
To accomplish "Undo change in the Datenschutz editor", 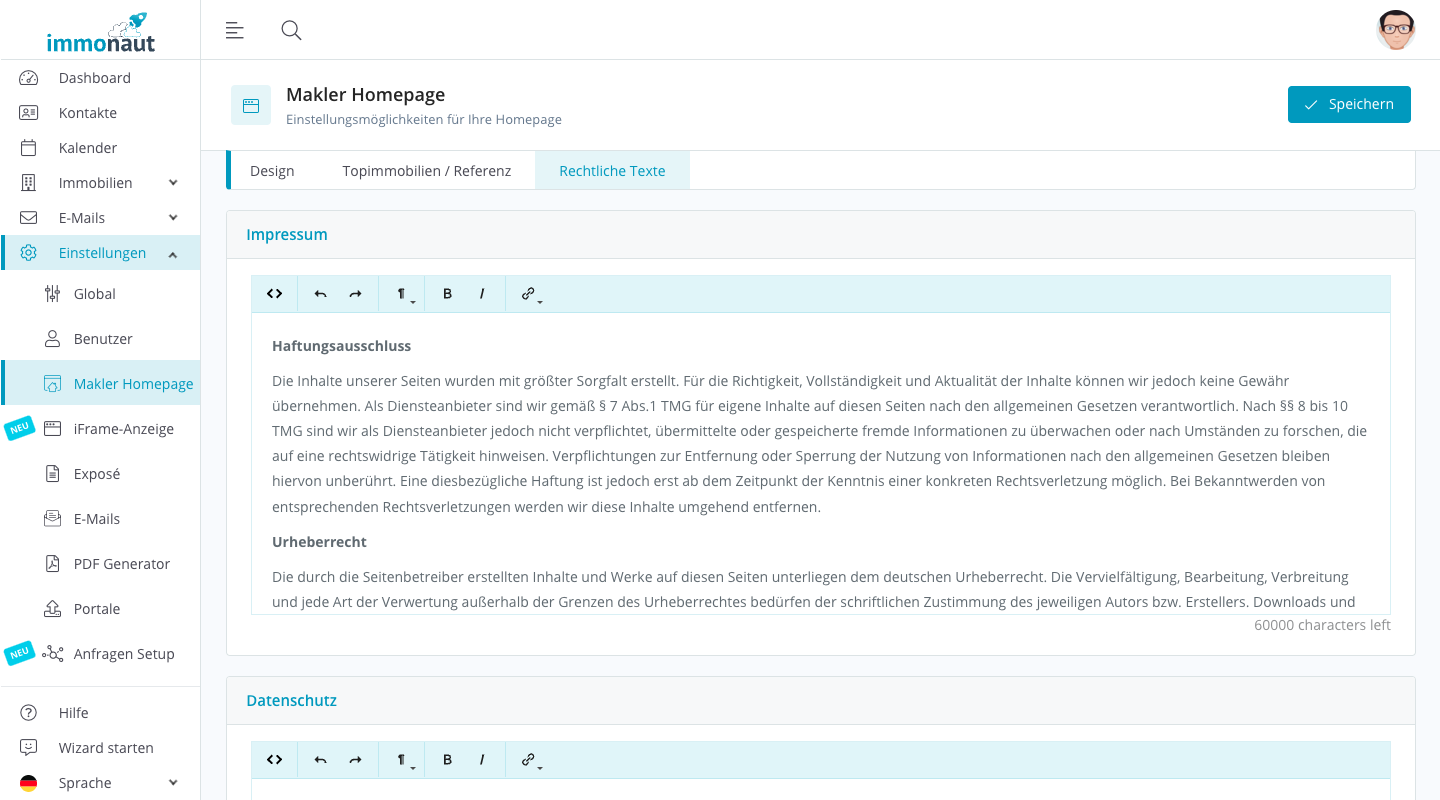I will click(319, 759).
